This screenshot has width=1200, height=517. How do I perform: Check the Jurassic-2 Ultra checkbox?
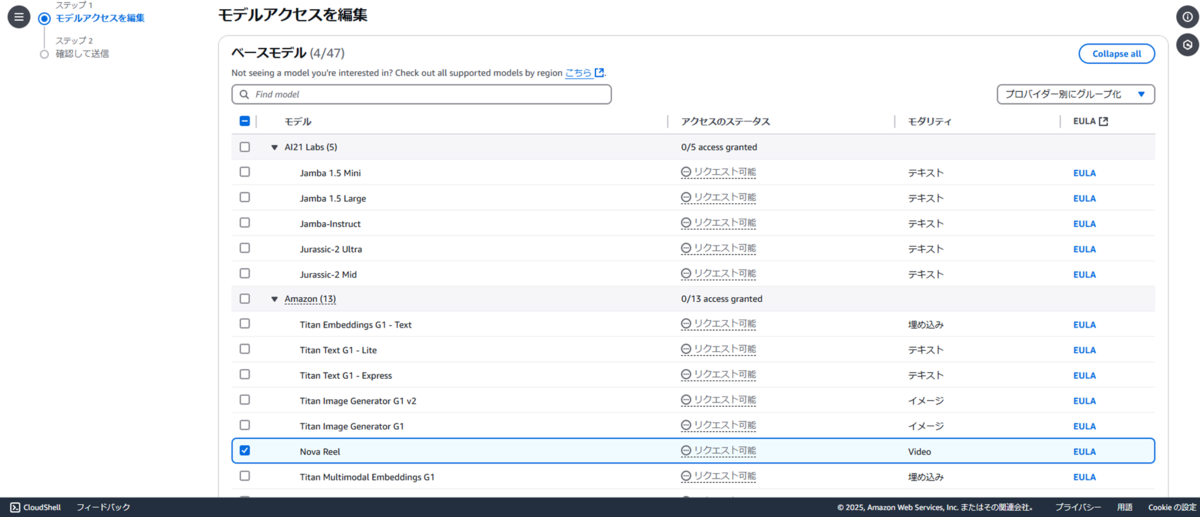245,248
